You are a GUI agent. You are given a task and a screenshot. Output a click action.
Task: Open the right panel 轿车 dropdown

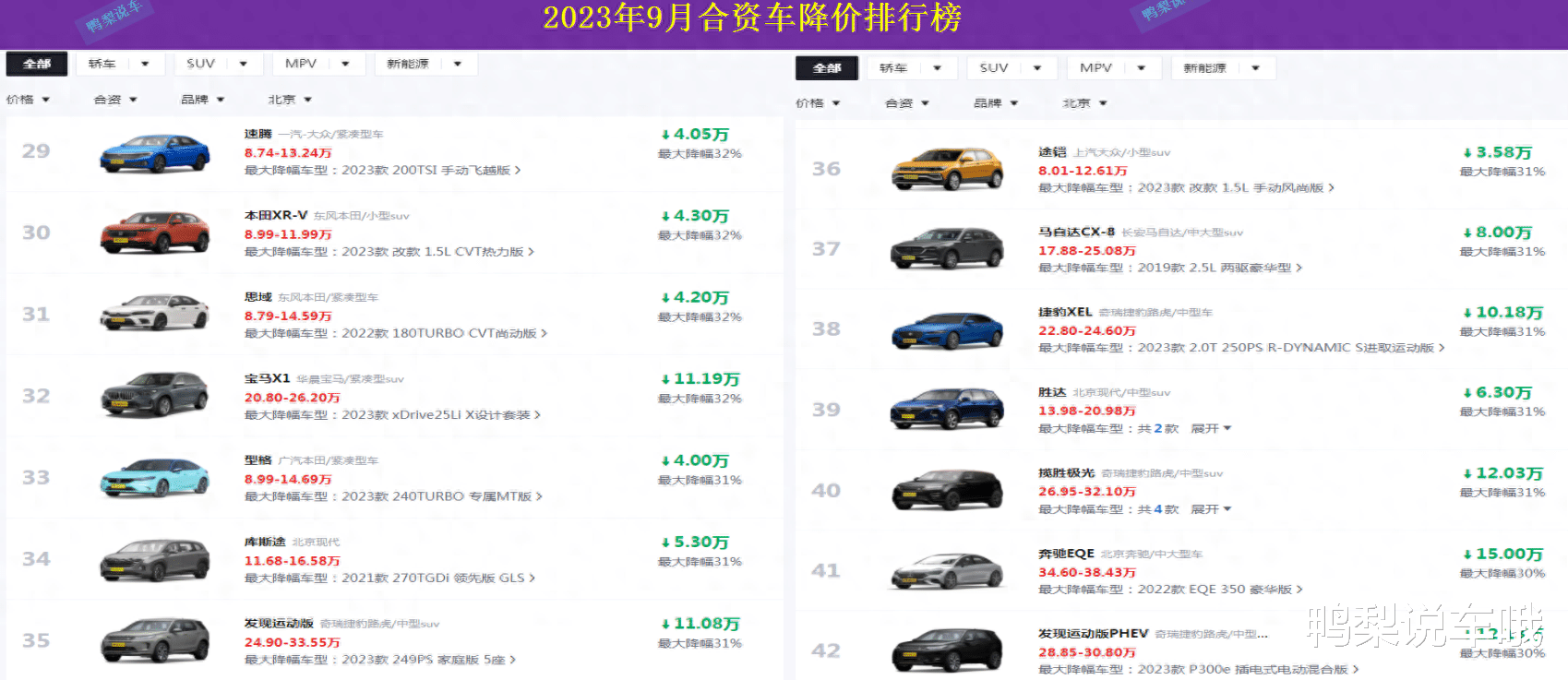click(x=911, y=68)
